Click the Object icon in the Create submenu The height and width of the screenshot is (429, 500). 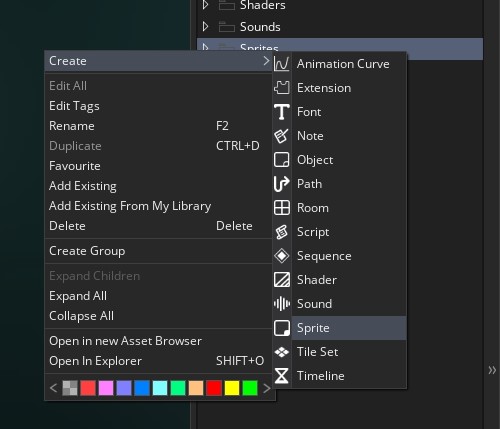(282, 160)
